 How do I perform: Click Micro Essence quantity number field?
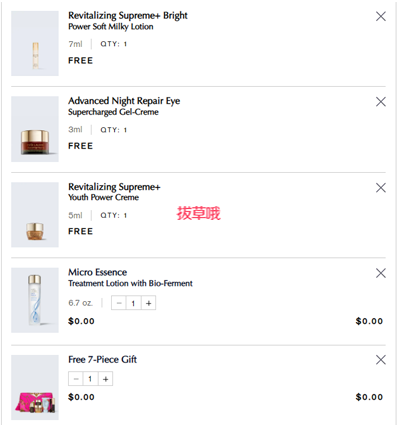pos(134,303)
